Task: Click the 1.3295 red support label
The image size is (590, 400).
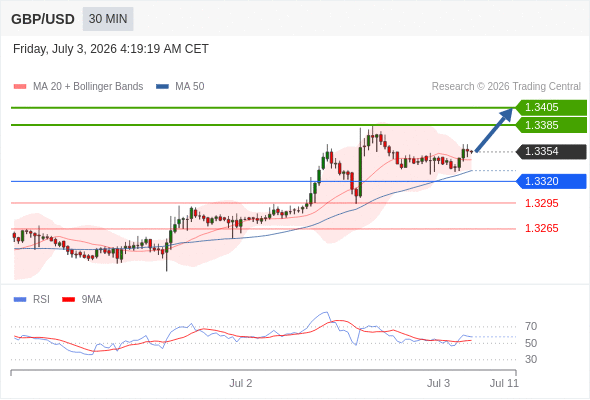Action: [x=541, y=204]
